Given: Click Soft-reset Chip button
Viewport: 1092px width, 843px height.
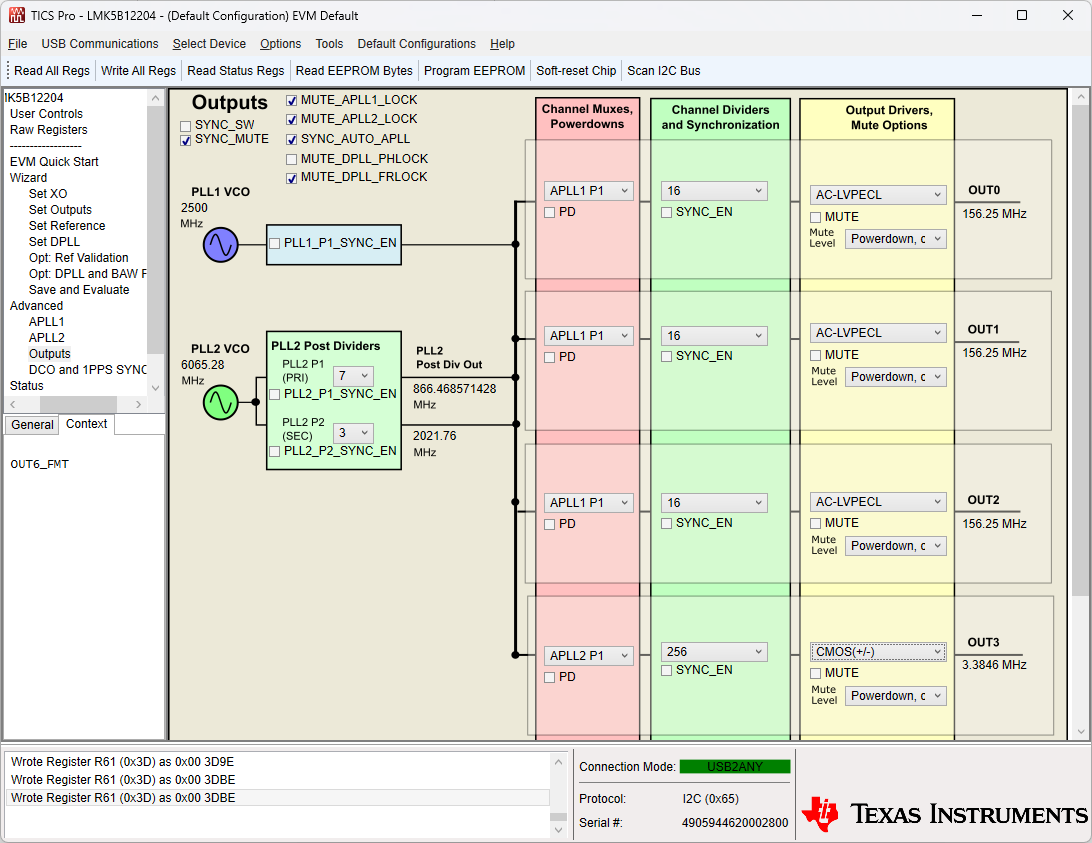Looking at the screenshot, I should click(576, 71).
